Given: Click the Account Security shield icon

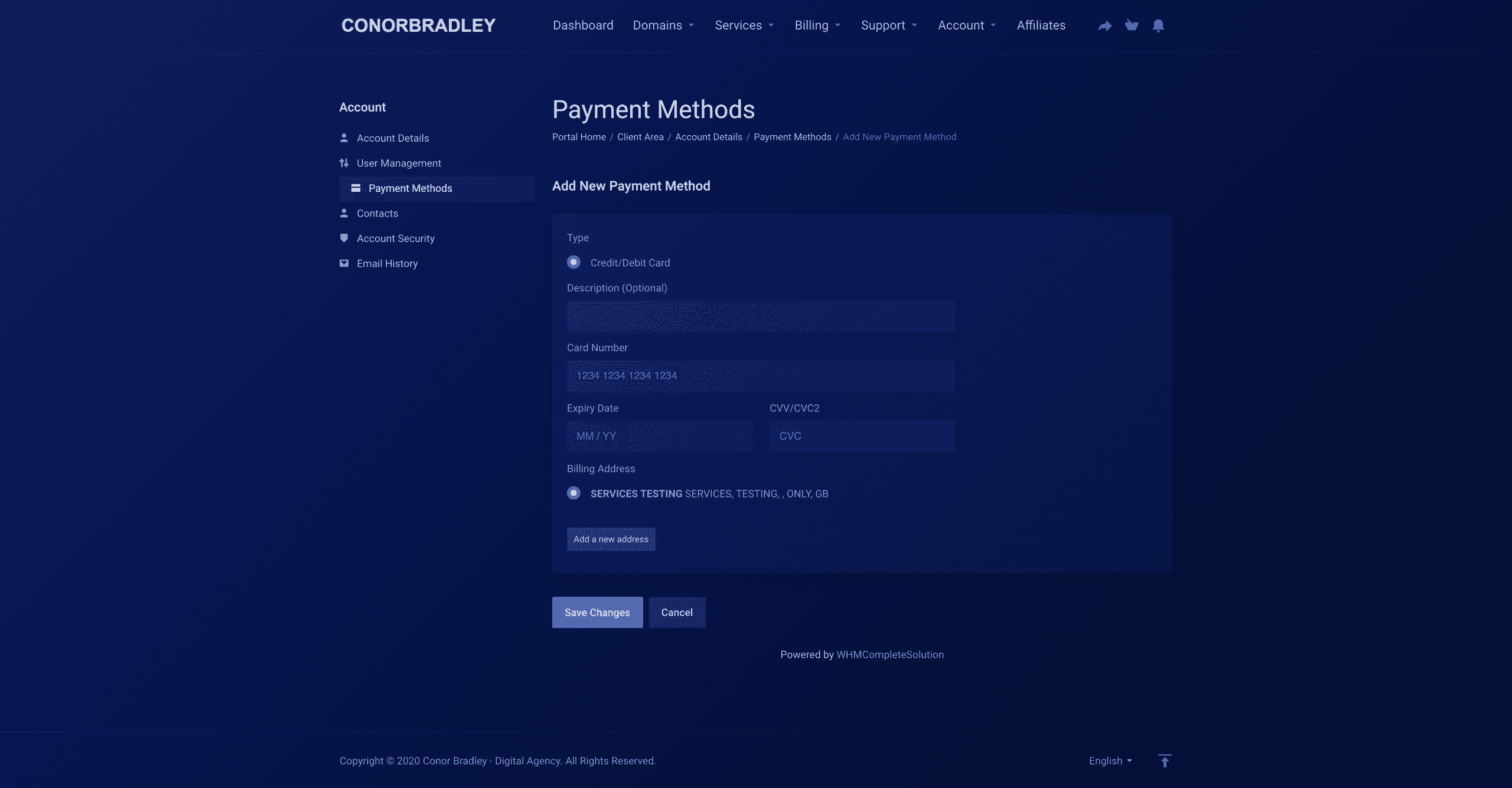Looking at the screenshot, I should (344, 238).
